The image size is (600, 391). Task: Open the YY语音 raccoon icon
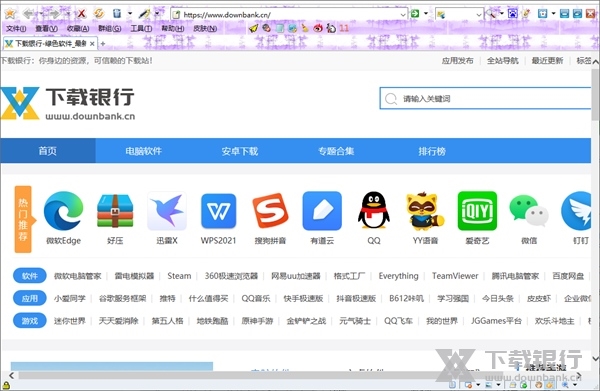[426, 211]
